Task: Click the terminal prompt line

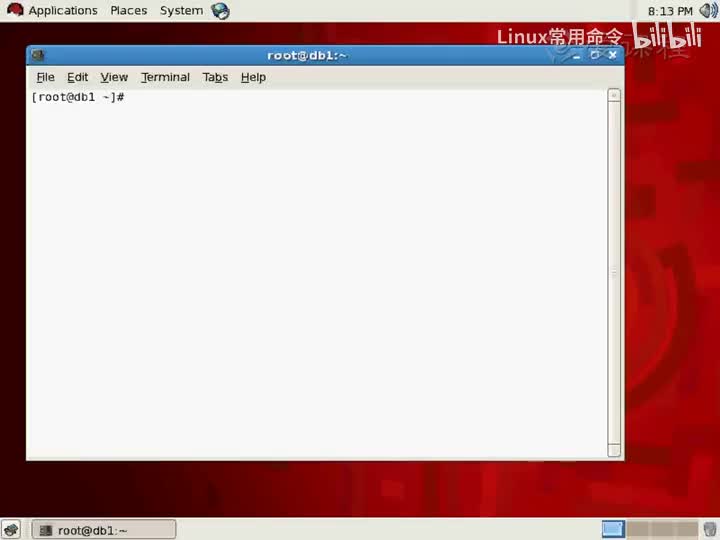Action: [78, 97]
